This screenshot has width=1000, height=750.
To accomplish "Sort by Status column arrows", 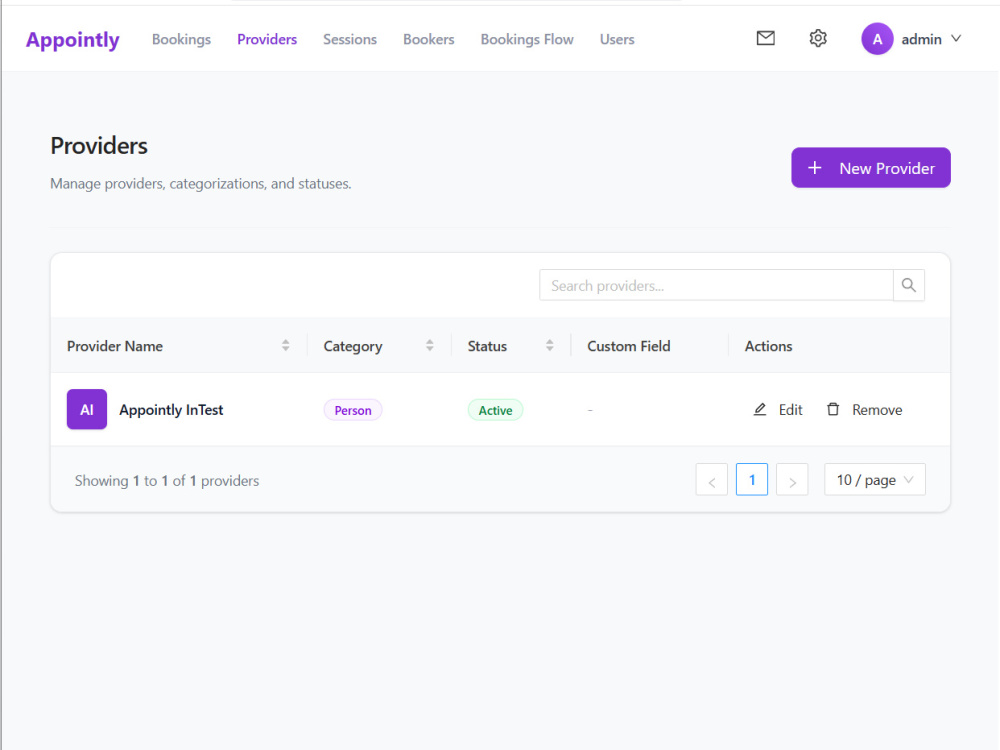I will click(x=550, y=346).
